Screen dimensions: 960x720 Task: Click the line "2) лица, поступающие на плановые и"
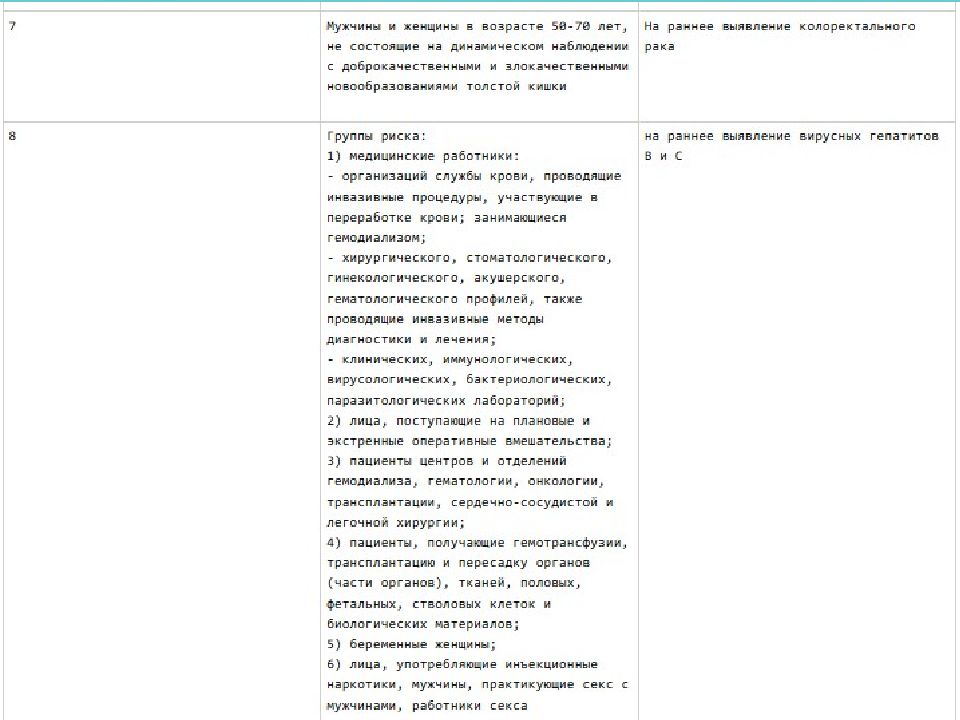point(458,421)
